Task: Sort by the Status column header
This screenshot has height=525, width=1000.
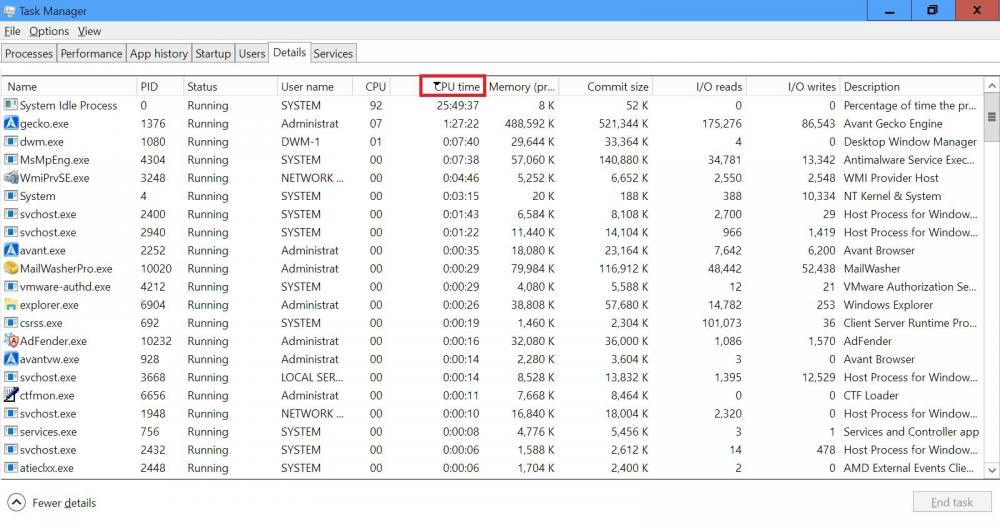Action: [x=230, y=87]
